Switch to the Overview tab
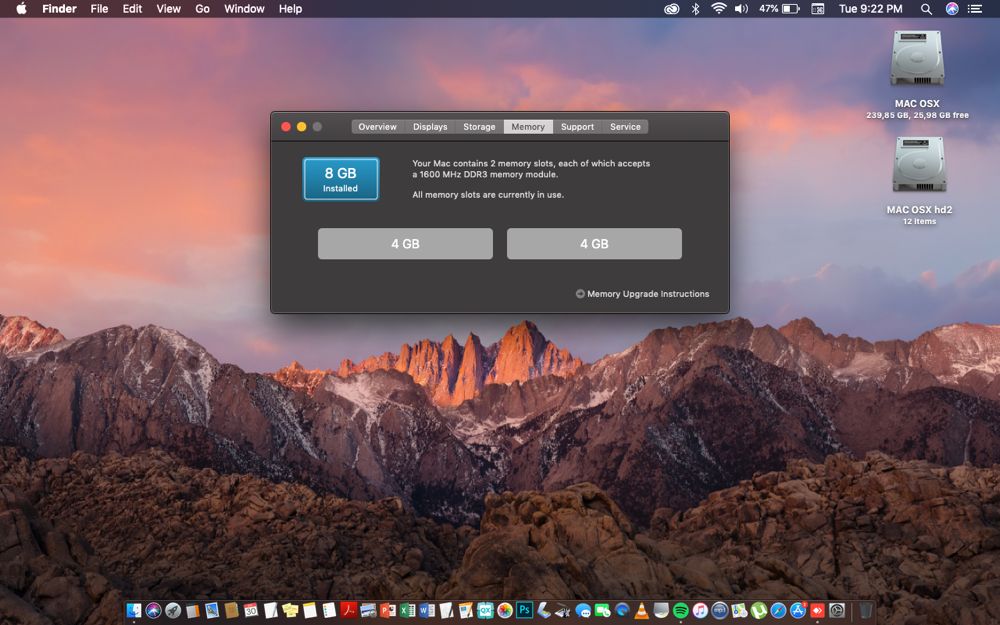This screenshot has height=625, width=1000. (x=378, y=127)
